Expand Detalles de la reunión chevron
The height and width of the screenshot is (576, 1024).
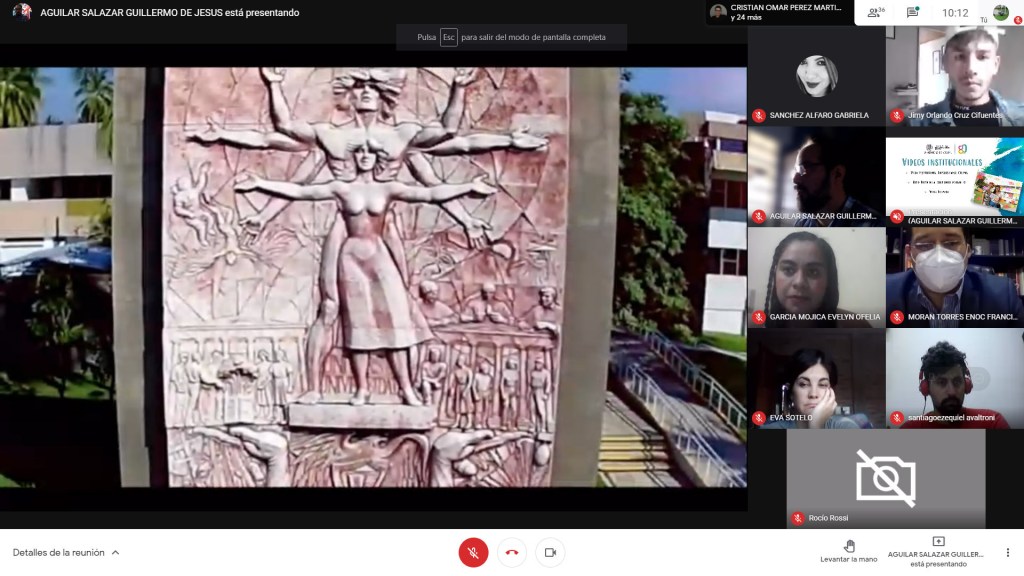[x=115, y=552]
